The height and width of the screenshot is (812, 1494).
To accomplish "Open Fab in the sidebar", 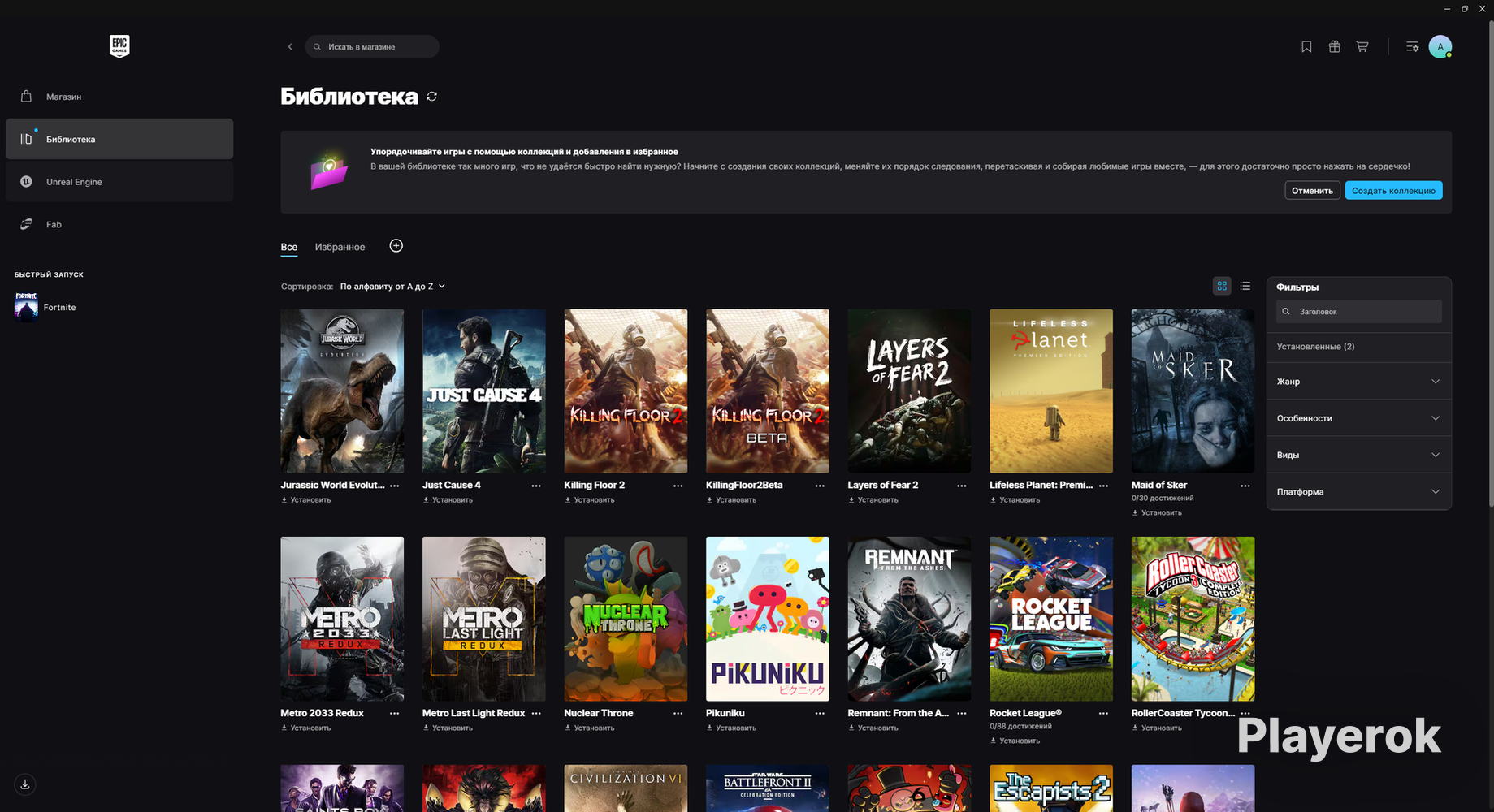I will [x=119, y=224].
